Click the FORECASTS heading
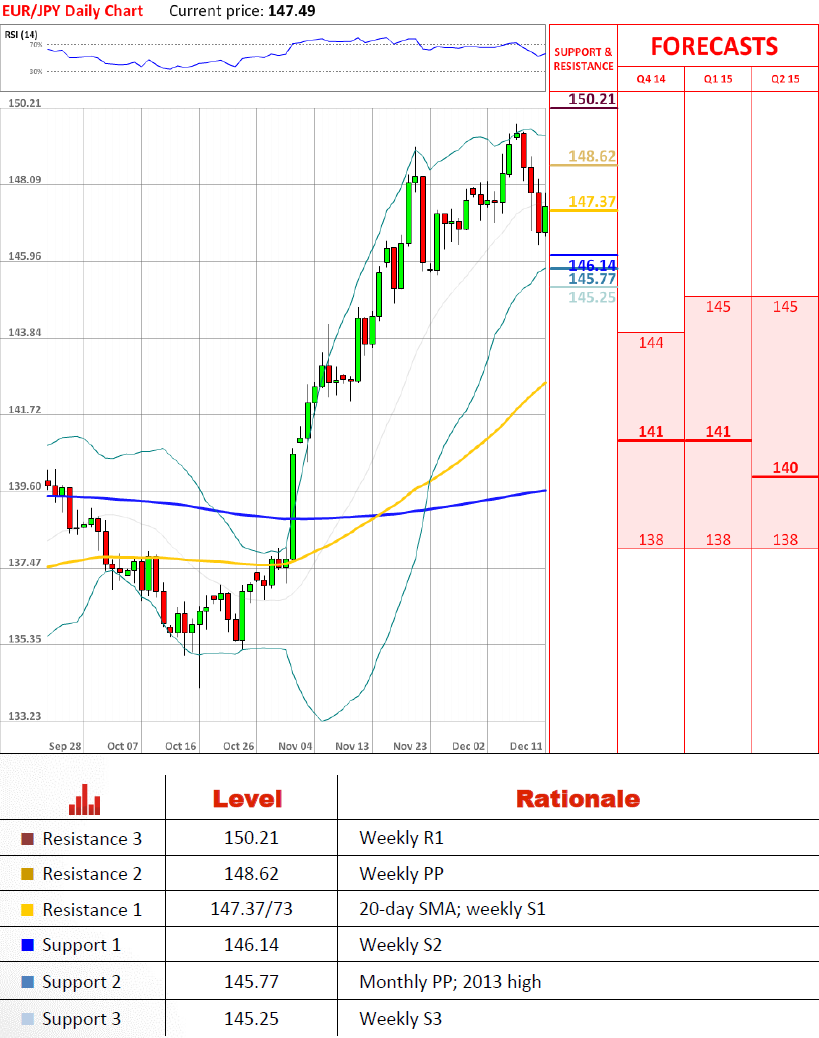Viewport: 819px width, 1038px height. 714,46
